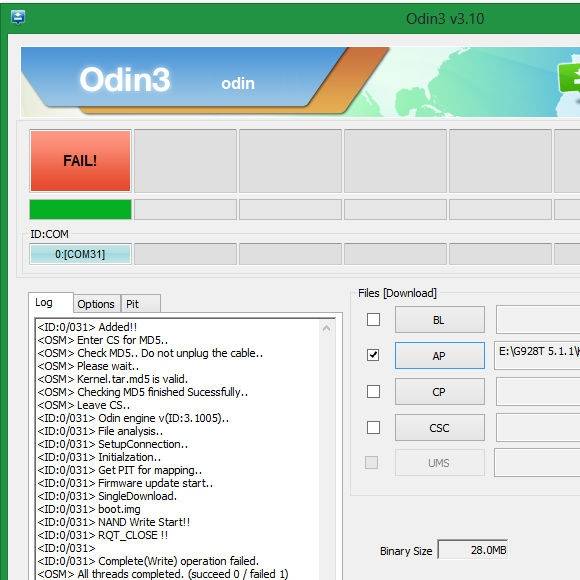Uncheck the AP file checkbox
The height and width of the screenshot is (580, 580).
pyautogui.click(x=373, y=355)
